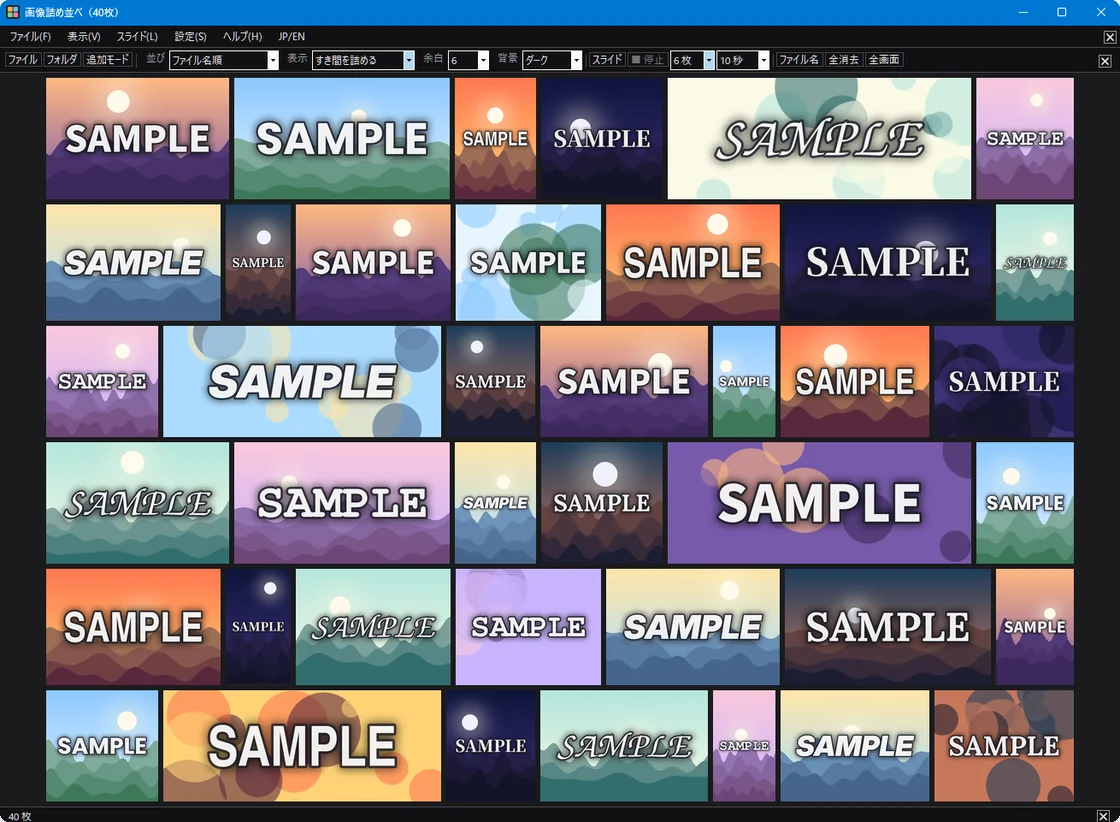
Task: Select the white thumbnail with green circles
Action: 529,263
